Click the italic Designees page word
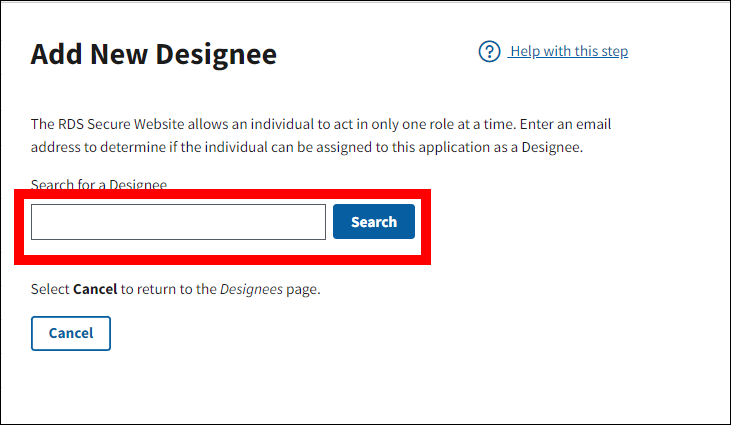Viewport: 731px width, 425px height. [252, 290]
